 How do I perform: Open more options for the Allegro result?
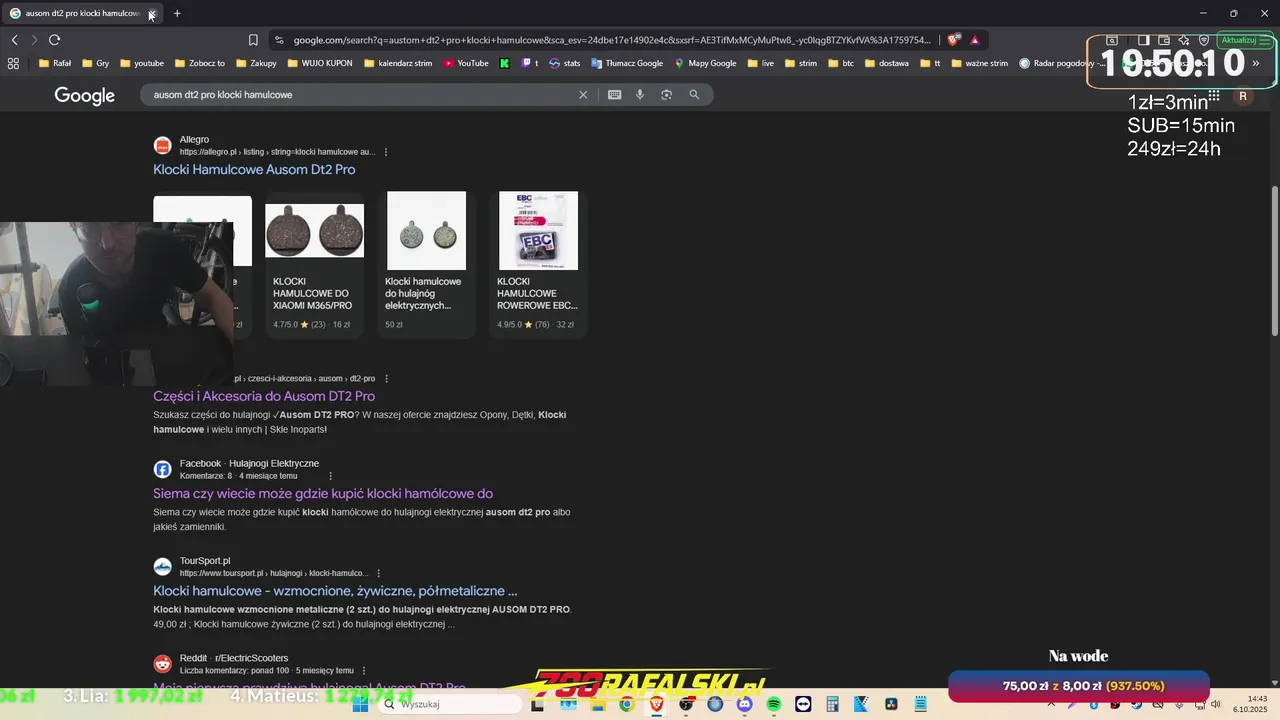pos(386,152)
